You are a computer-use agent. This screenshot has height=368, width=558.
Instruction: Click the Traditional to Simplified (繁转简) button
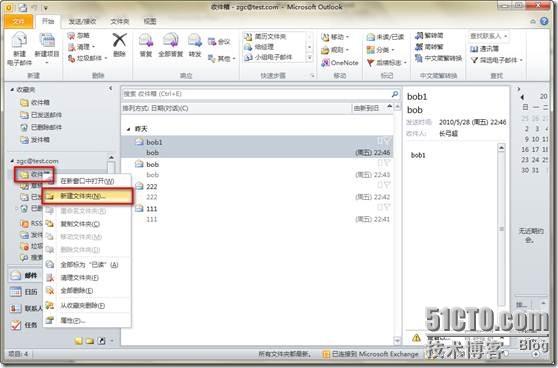click(x=429, y=36)
